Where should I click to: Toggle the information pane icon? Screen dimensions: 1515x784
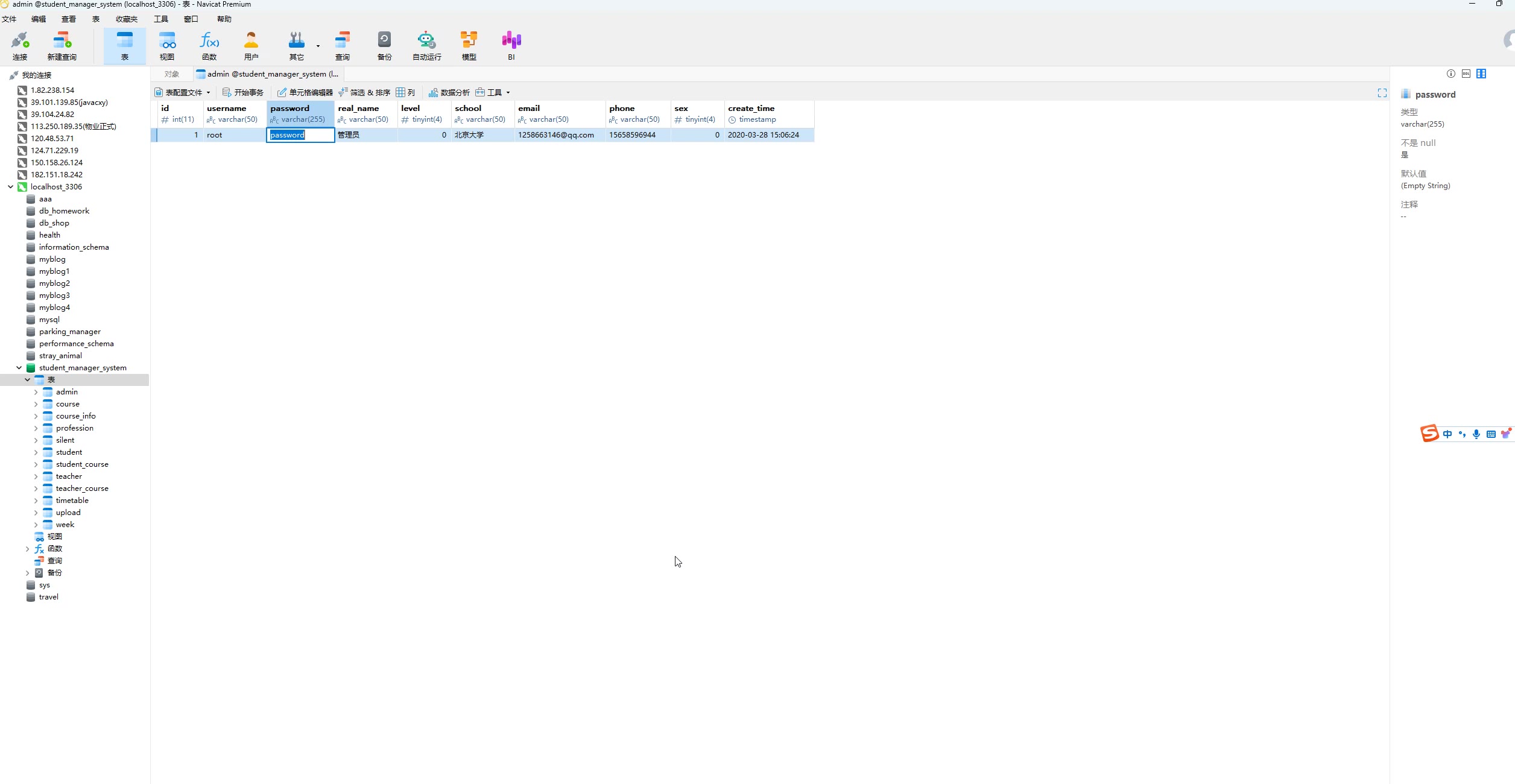coord(1450,74)
